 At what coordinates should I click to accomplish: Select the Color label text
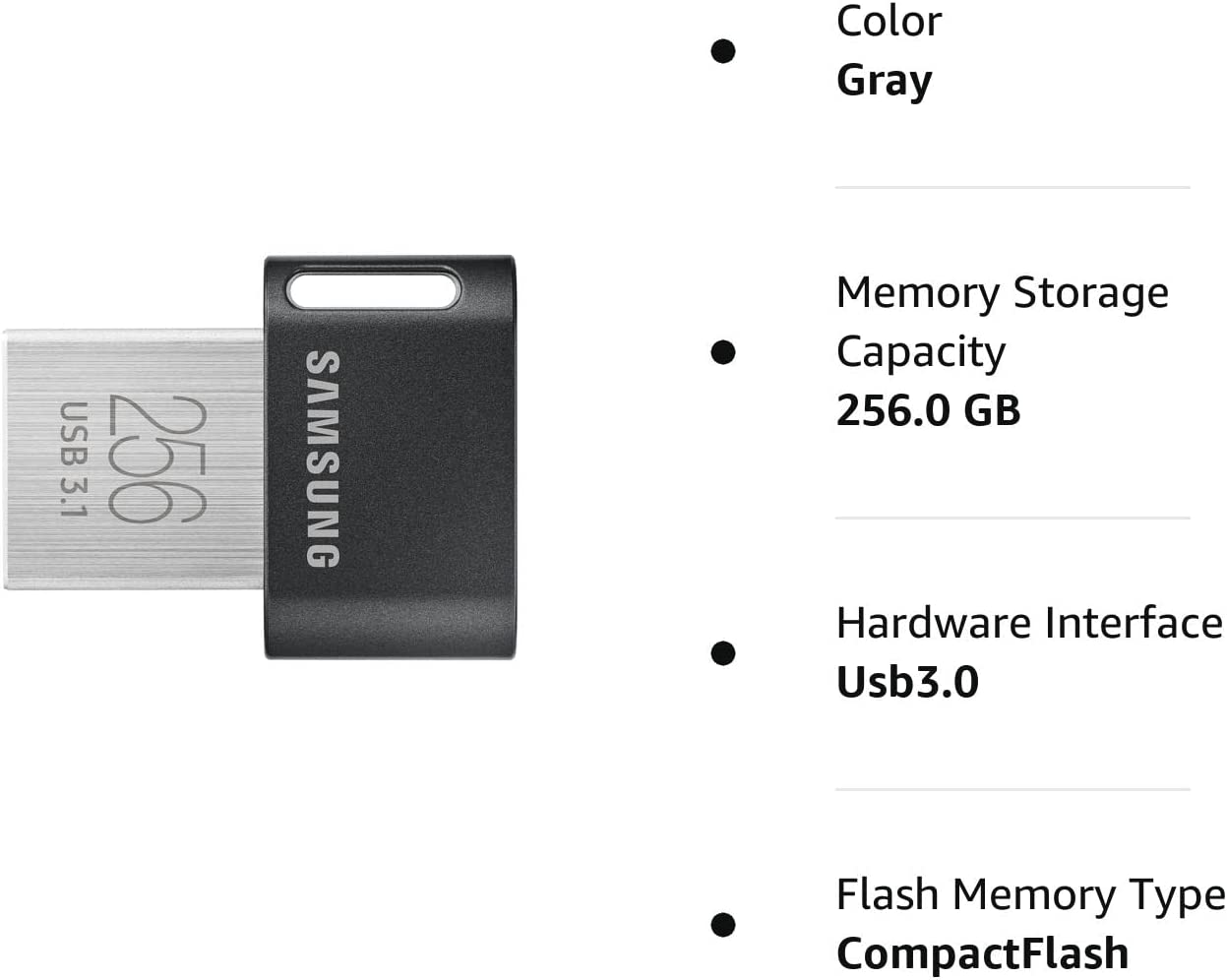[889, 22]
